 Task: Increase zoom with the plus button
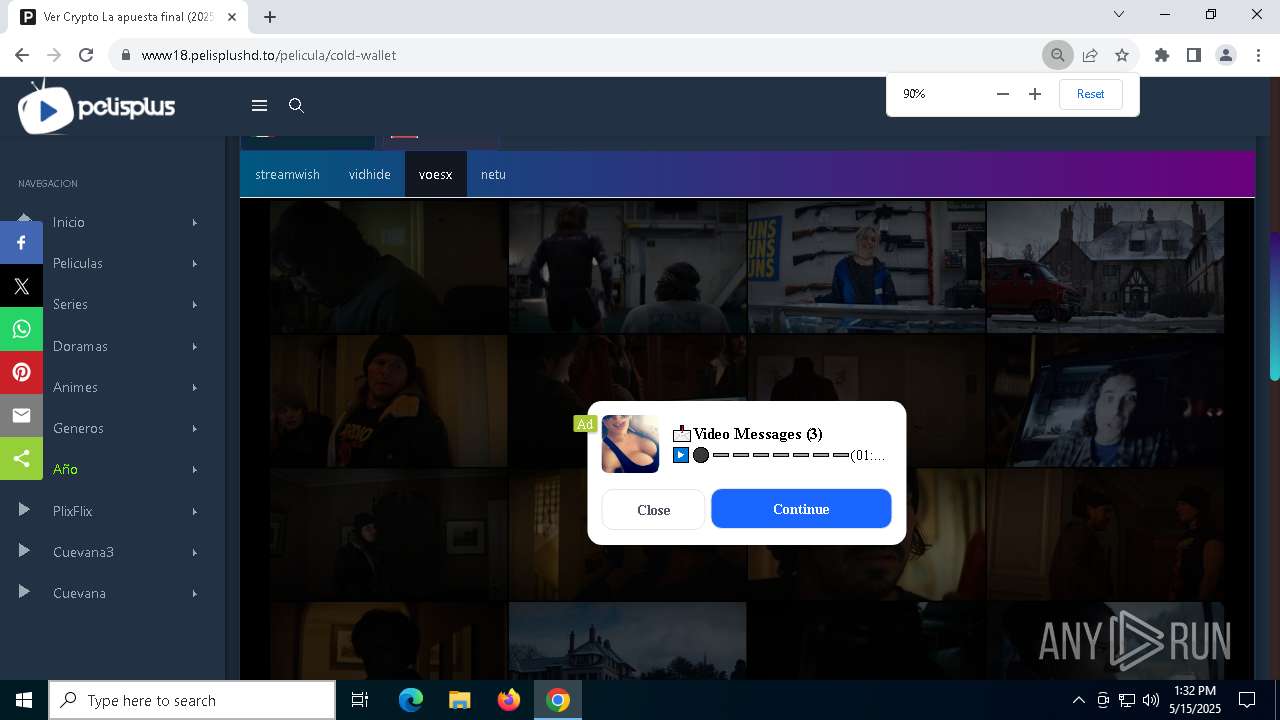pos(1035,94)
